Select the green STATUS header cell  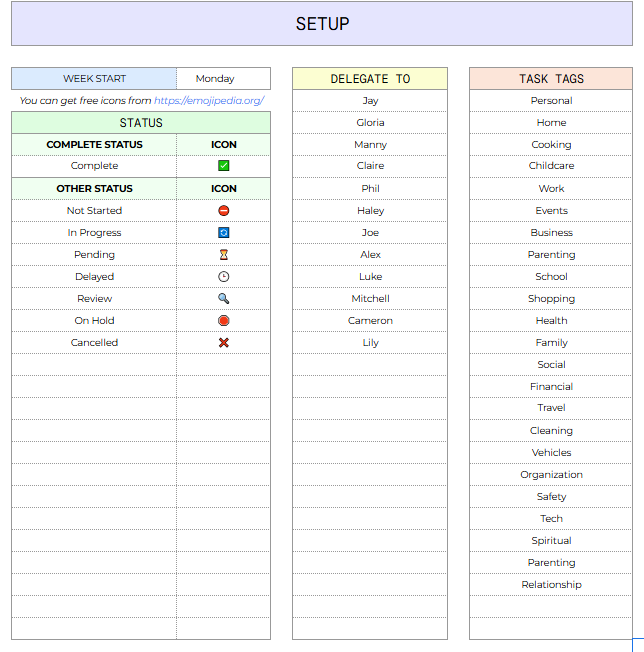click(141, 123)
